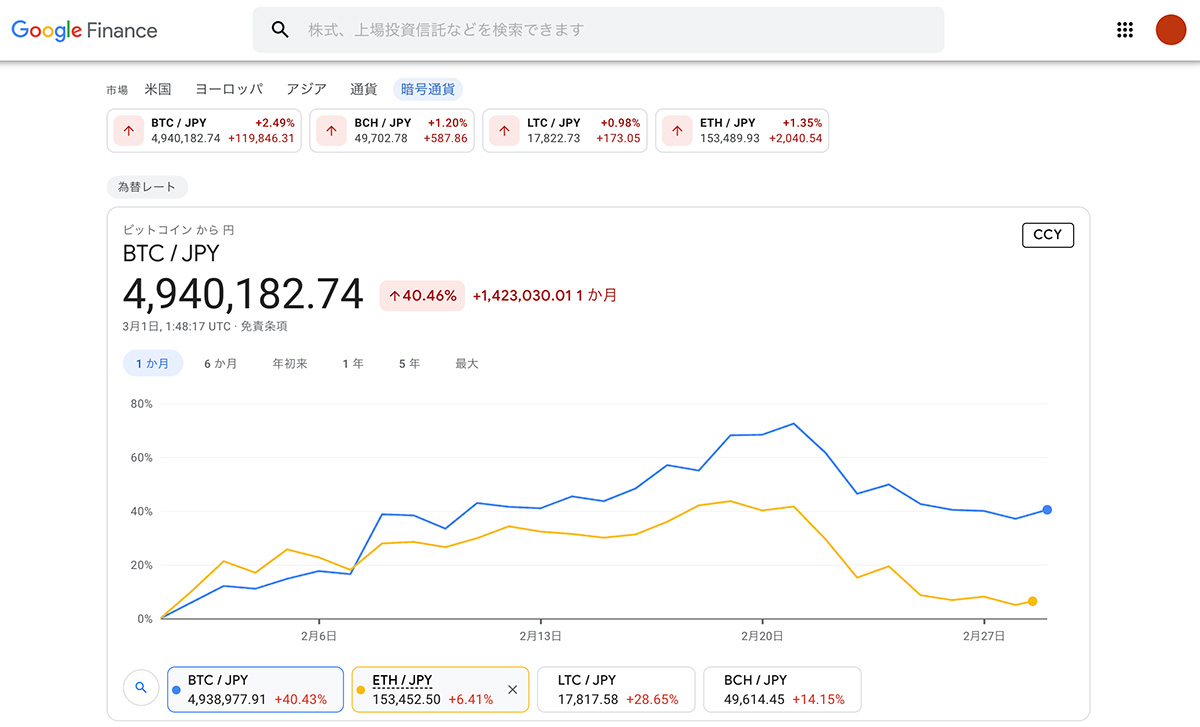The height and width of the screenshot is (727, 1200).
Task: Open the BTC / JPY ticker card
Action: tap(204, 130)
